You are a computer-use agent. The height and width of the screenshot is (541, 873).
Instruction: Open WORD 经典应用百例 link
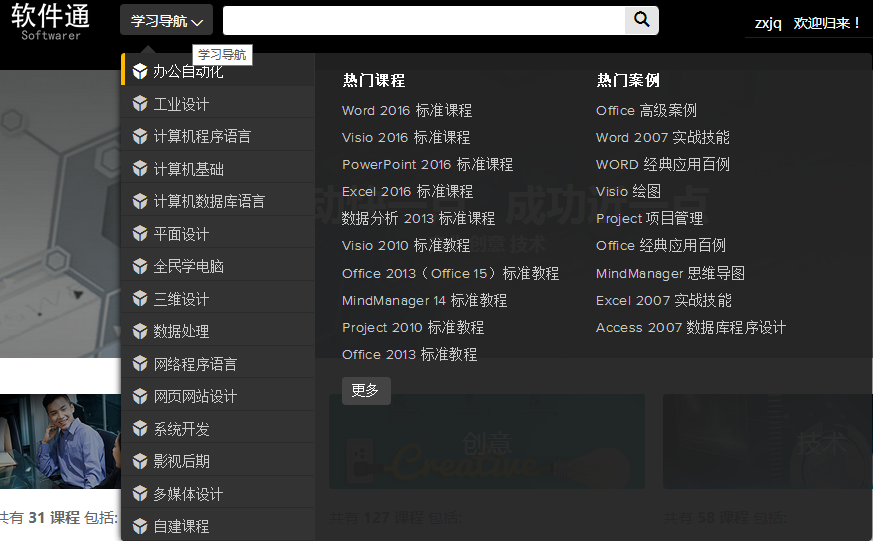pos(663,164)
